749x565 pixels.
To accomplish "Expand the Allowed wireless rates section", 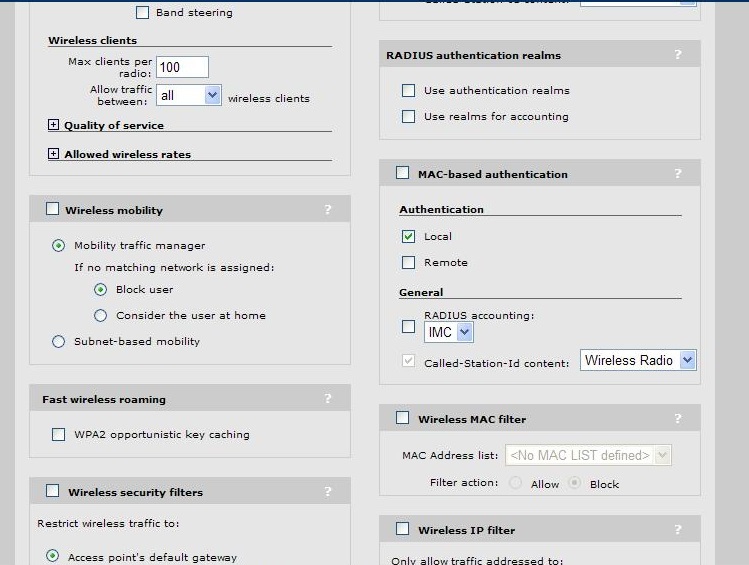I will click(x=54, y=154).
